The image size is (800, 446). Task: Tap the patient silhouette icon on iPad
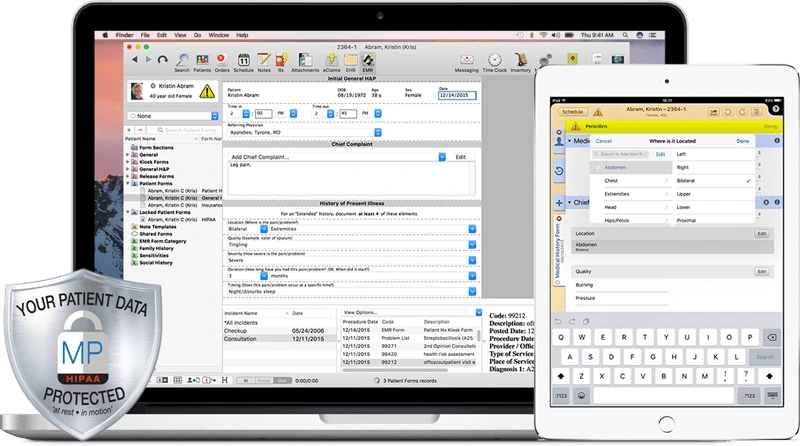click(x=559, y=141)
